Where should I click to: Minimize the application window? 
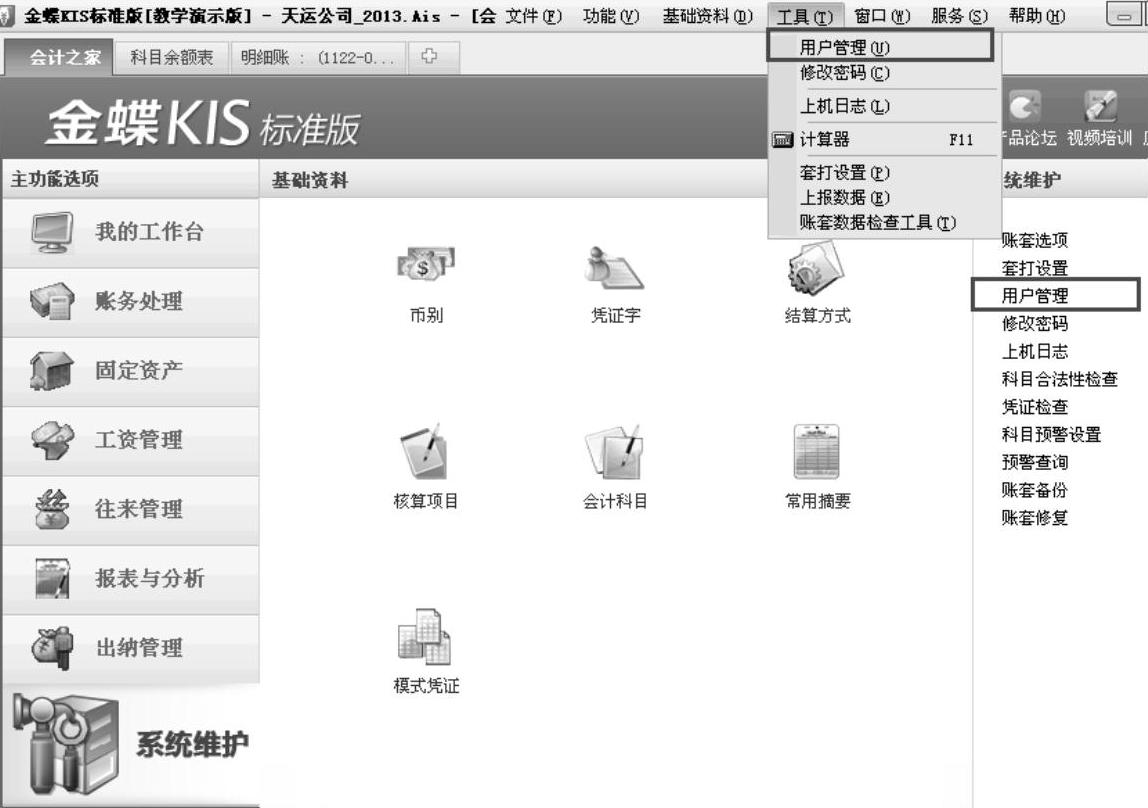coord(1125,15)
